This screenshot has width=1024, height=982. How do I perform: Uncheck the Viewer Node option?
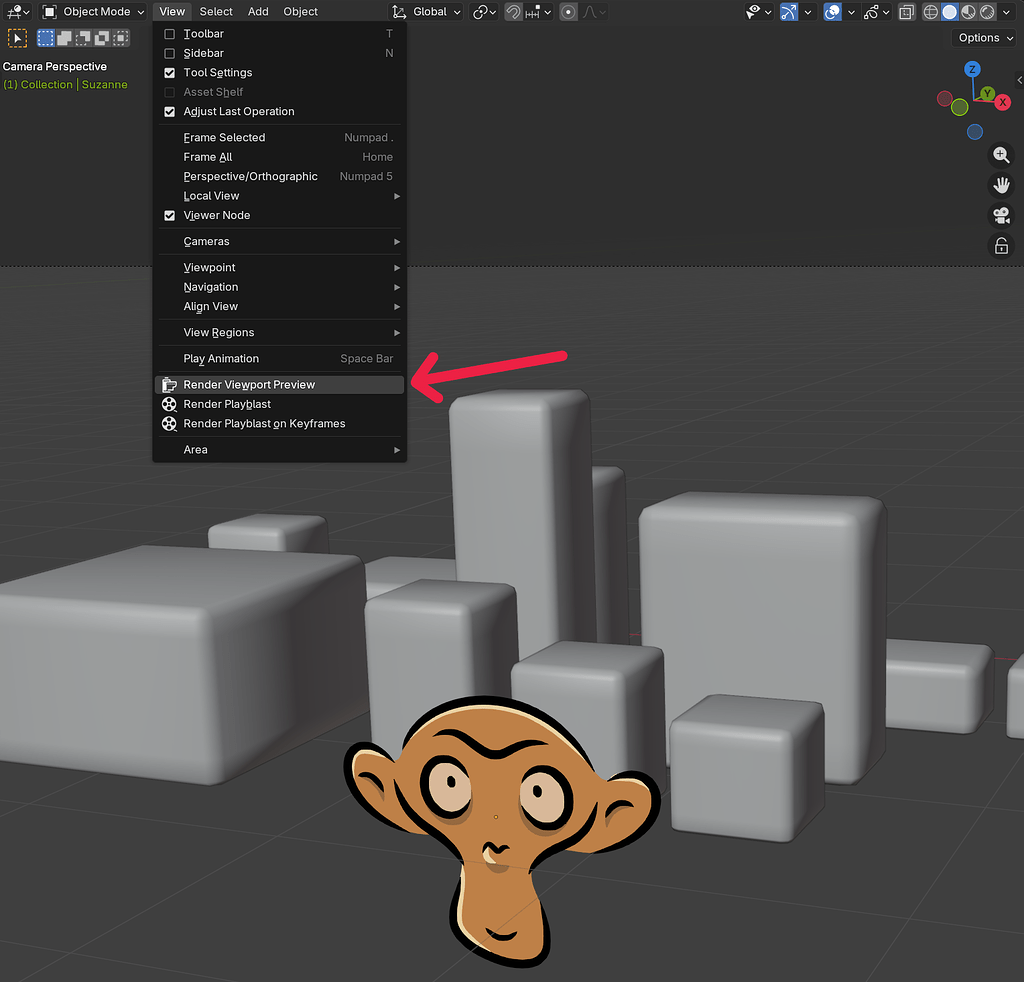click(x=170, y=215)
